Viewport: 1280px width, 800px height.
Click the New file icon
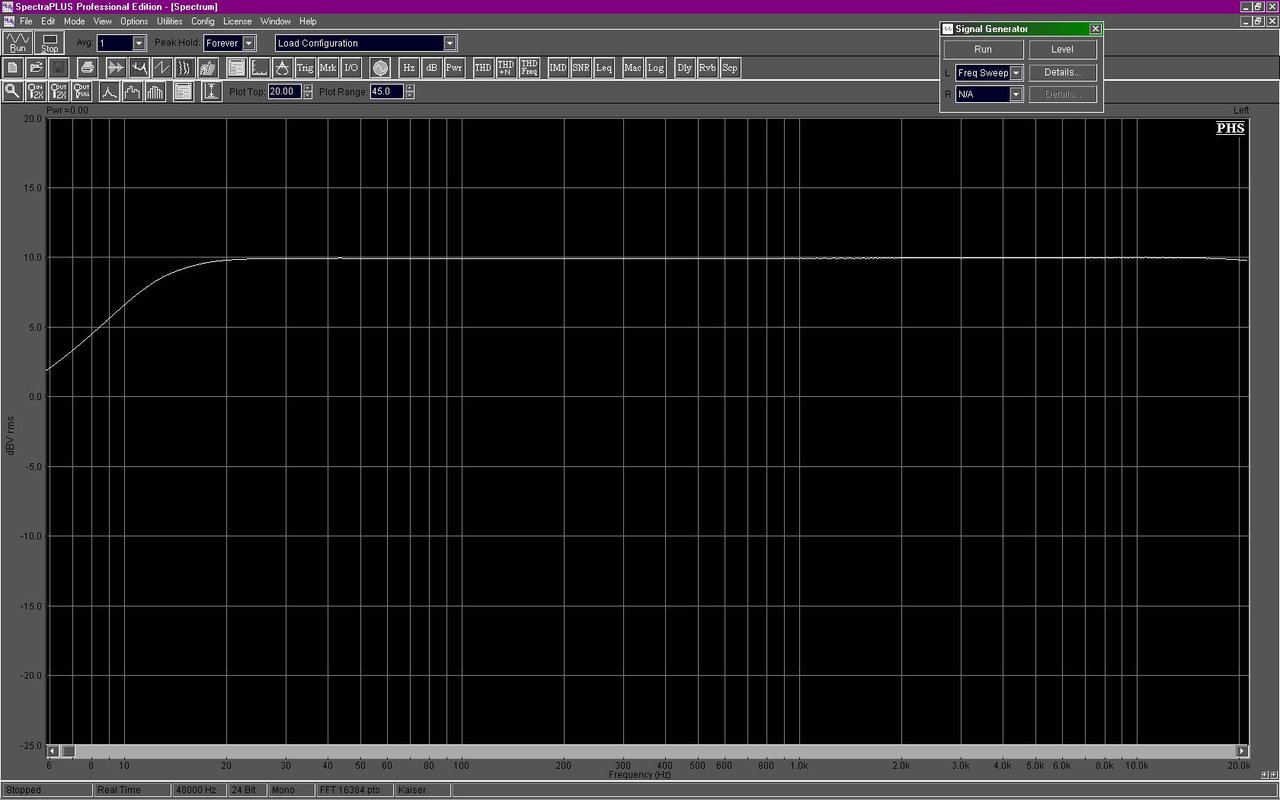(13, 68)
